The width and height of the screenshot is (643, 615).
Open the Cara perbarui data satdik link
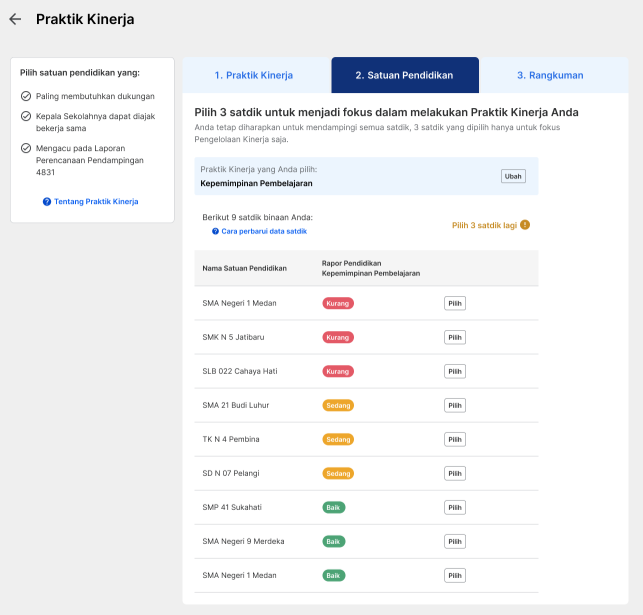click(264, 231)
